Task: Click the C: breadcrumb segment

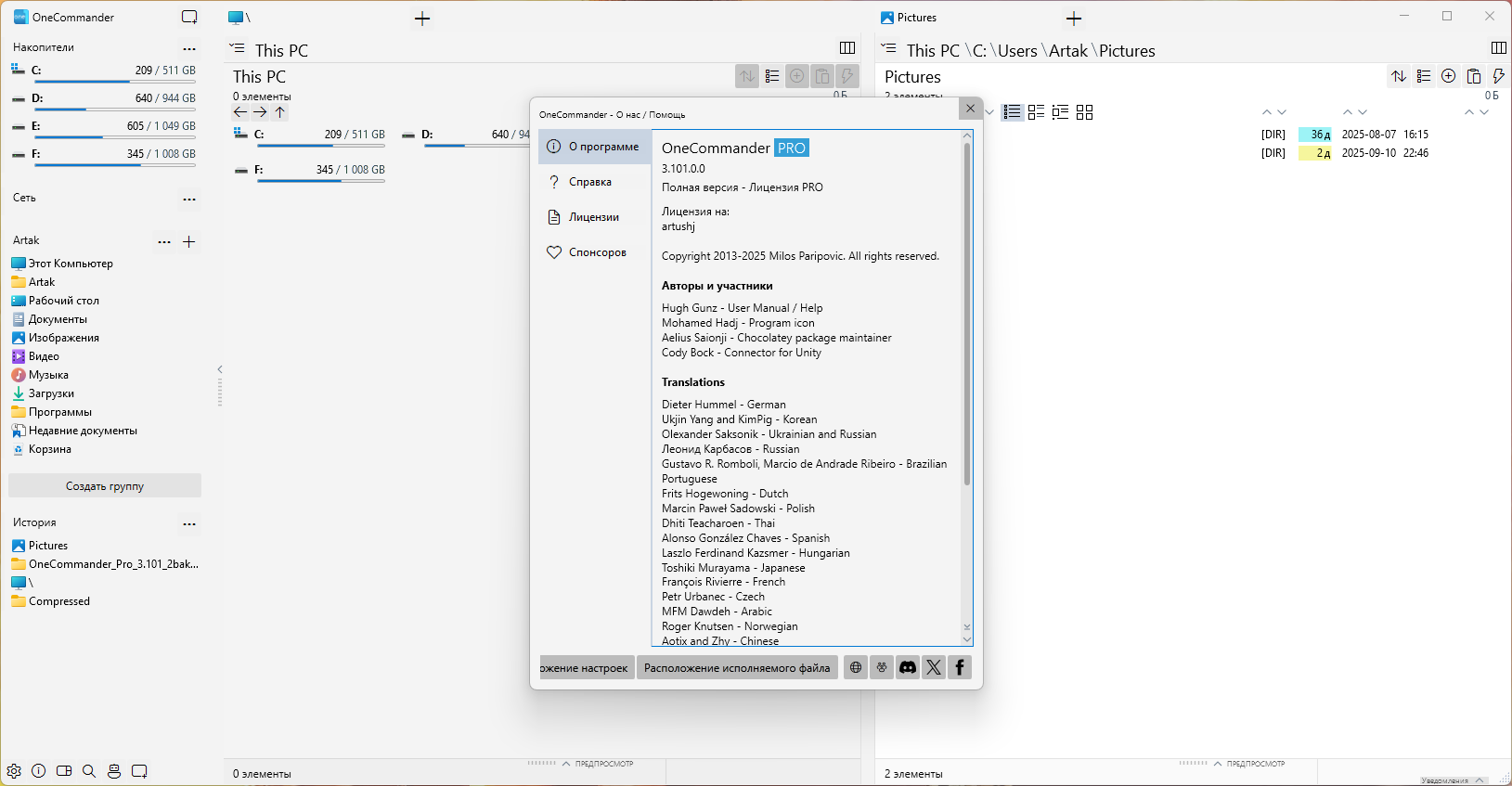Action: [x=979, y=51]
